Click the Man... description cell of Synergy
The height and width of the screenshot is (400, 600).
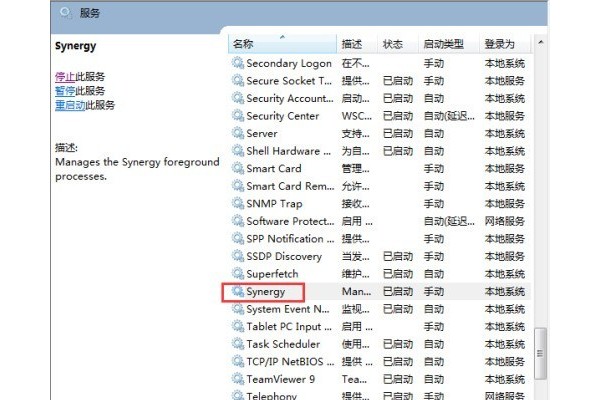tap(356, 292)
